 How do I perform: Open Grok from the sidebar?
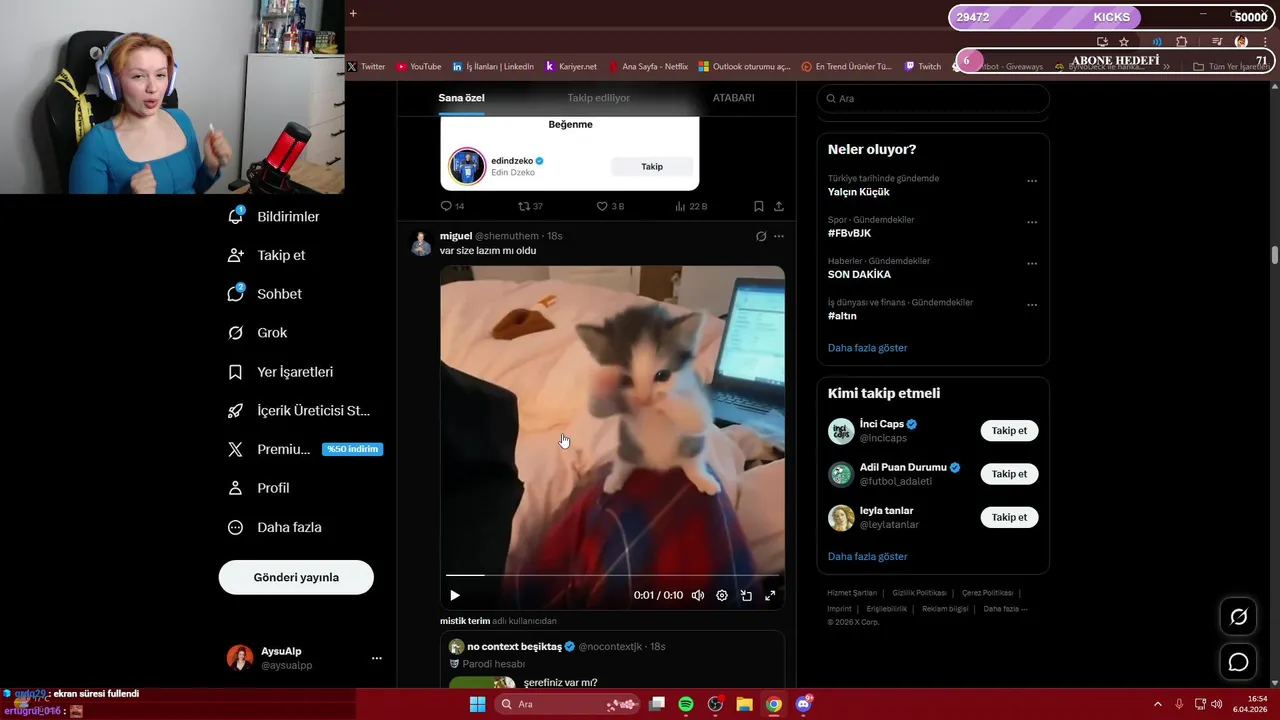pyautogui.click(x=258, y=333)
